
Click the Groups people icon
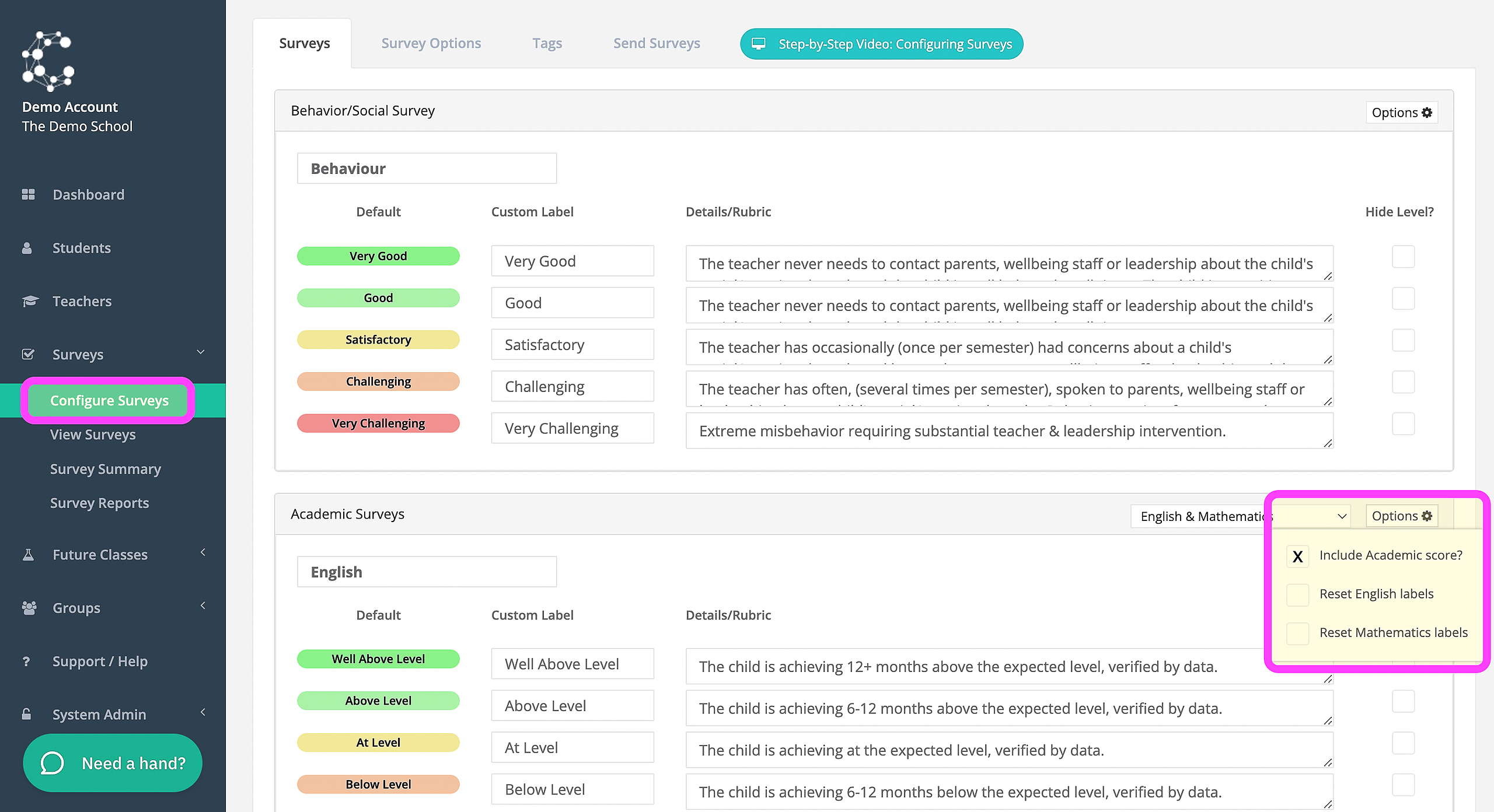point(29,608)
